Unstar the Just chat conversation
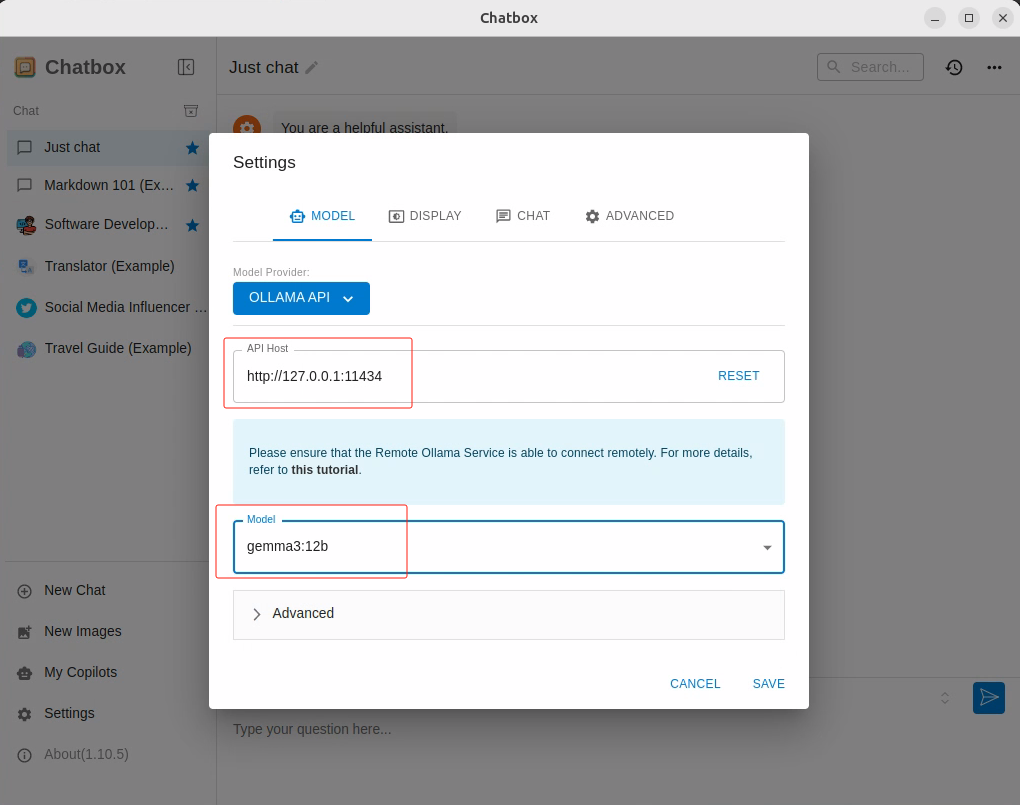The height and width of the screenshot is (805, 1020). 192,148
